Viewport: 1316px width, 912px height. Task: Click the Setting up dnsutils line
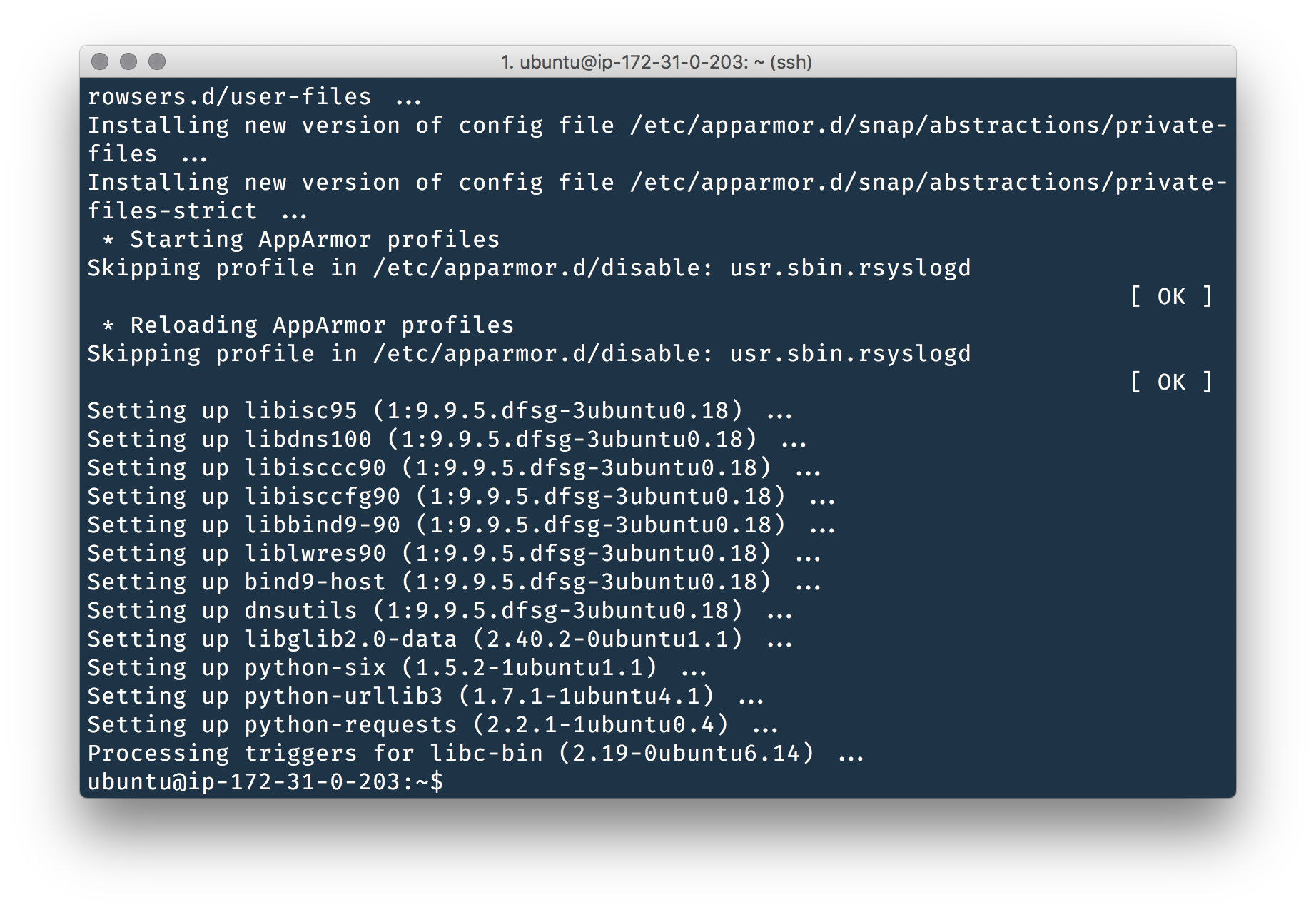[440, 610]
